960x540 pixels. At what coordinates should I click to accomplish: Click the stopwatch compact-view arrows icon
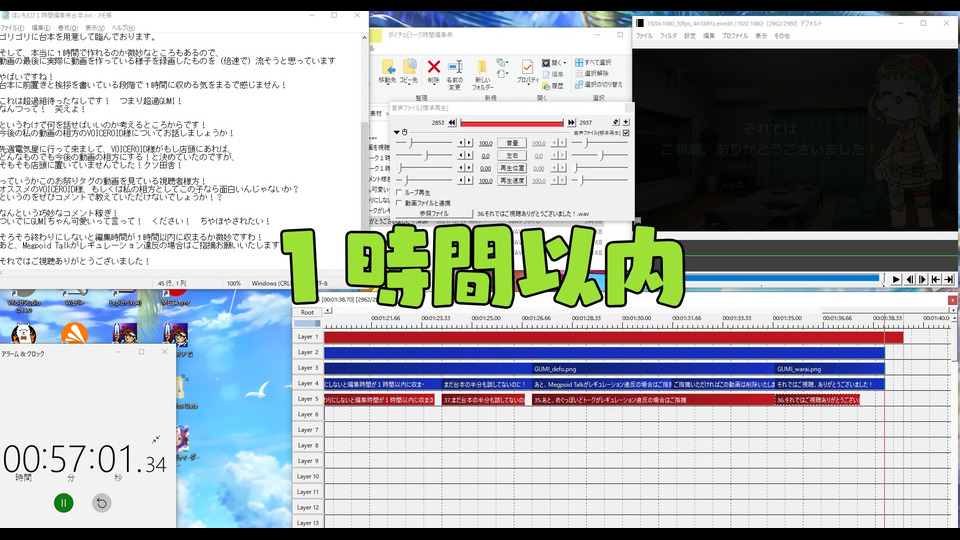156,440
